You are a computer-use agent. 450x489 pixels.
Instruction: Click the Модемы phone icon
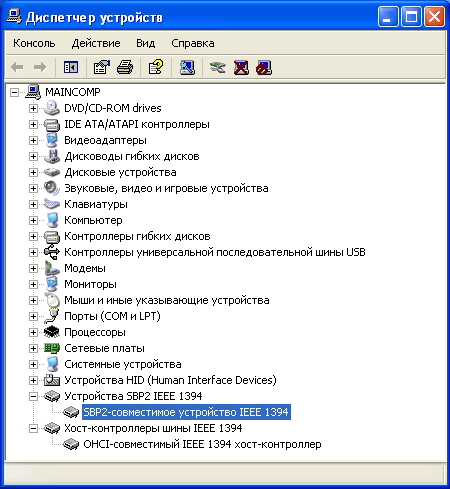coord(52,268)
